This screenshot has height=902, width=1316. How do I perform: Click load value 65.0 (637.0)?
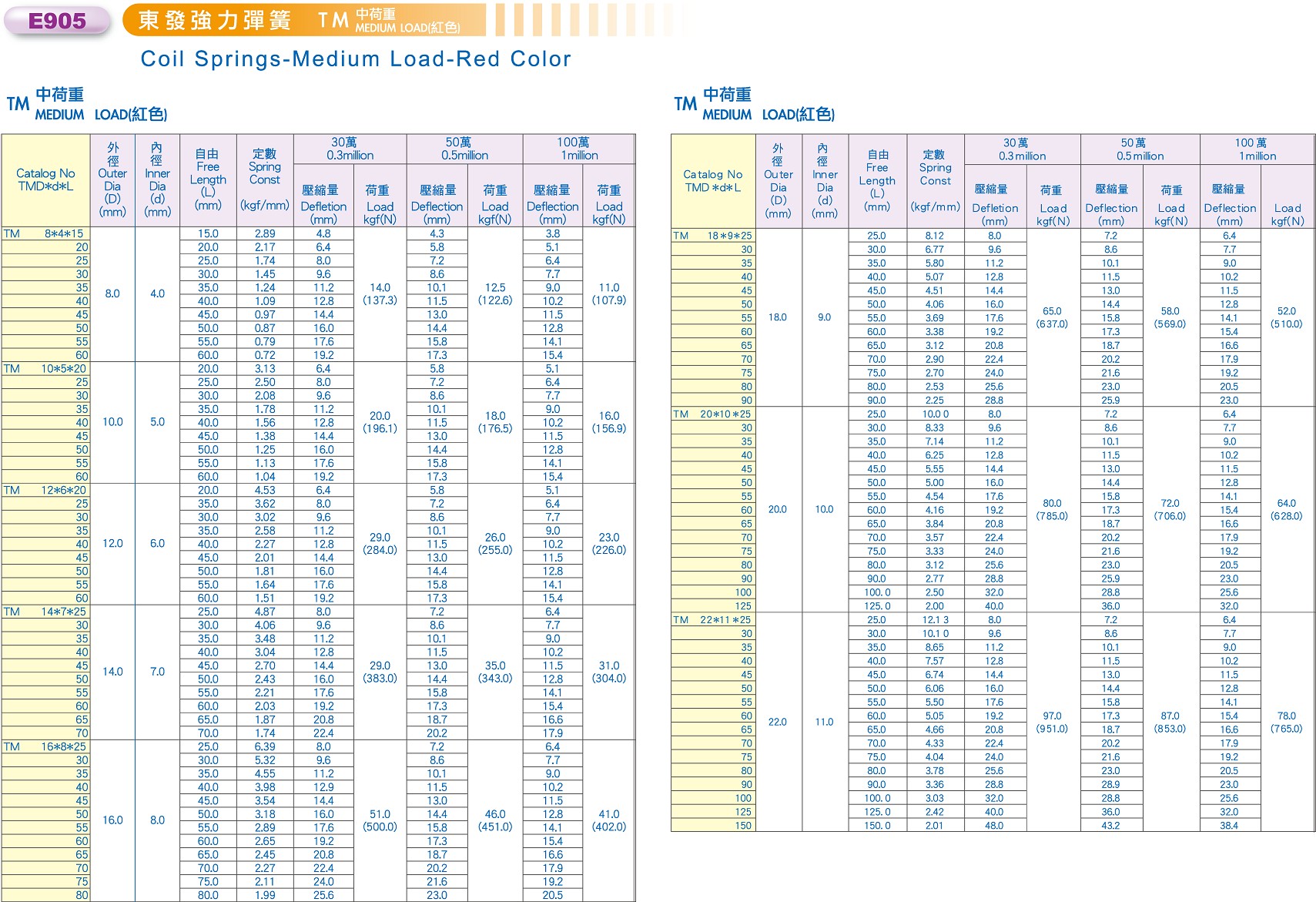click(1052, 317)
